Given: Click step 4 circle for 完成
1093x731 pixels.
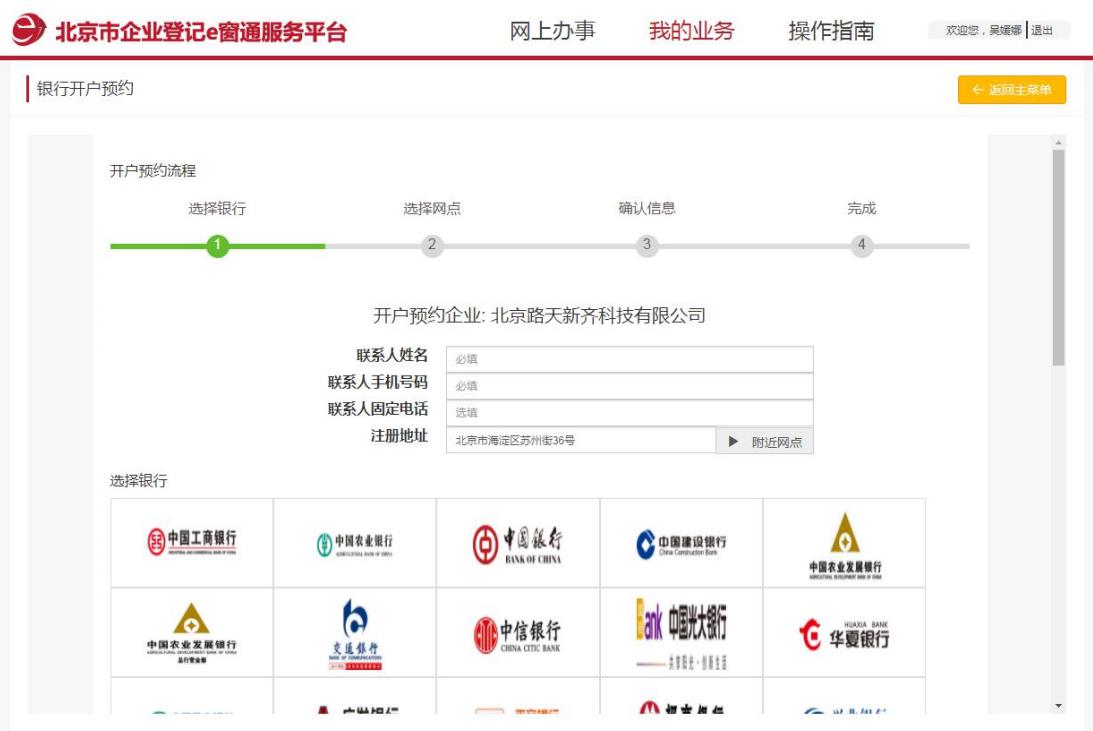Looking at the screenshot, I should click(862, 245).
